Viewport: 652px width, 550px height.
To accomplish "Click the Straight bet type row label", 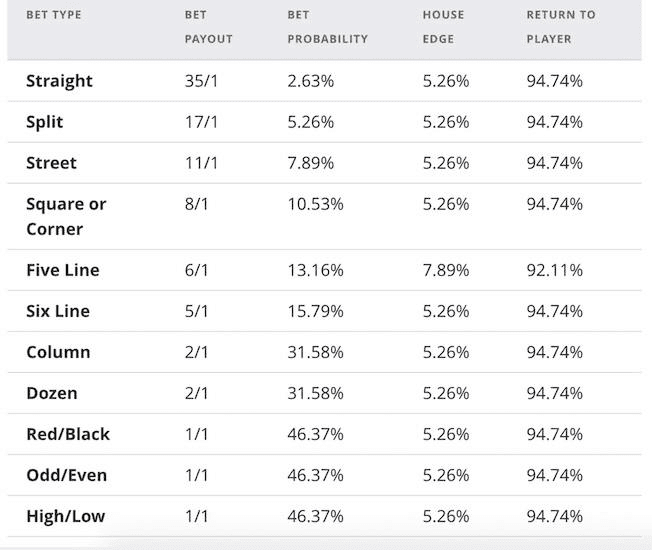I will click(59, 81).
